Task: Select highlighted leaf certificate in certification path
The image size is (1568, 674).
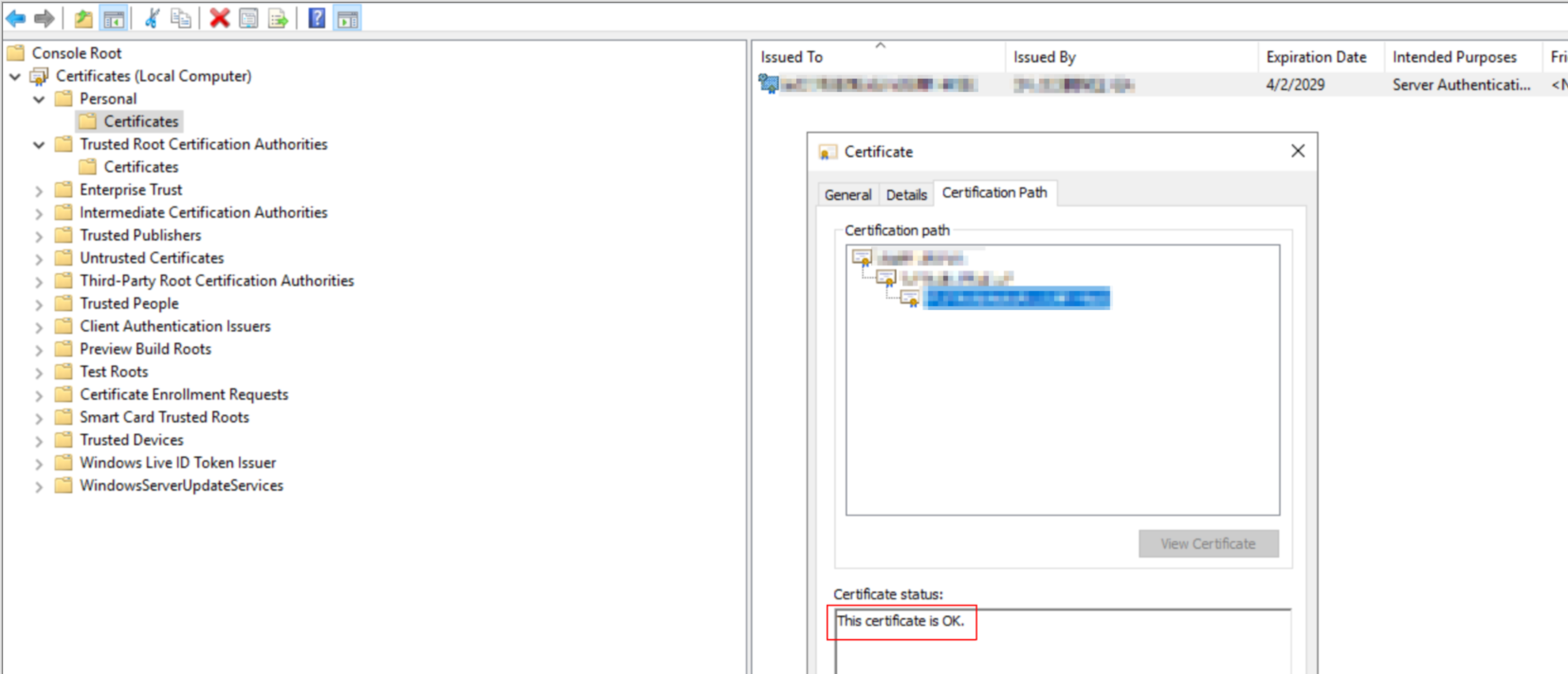Action: [1016, 298]
